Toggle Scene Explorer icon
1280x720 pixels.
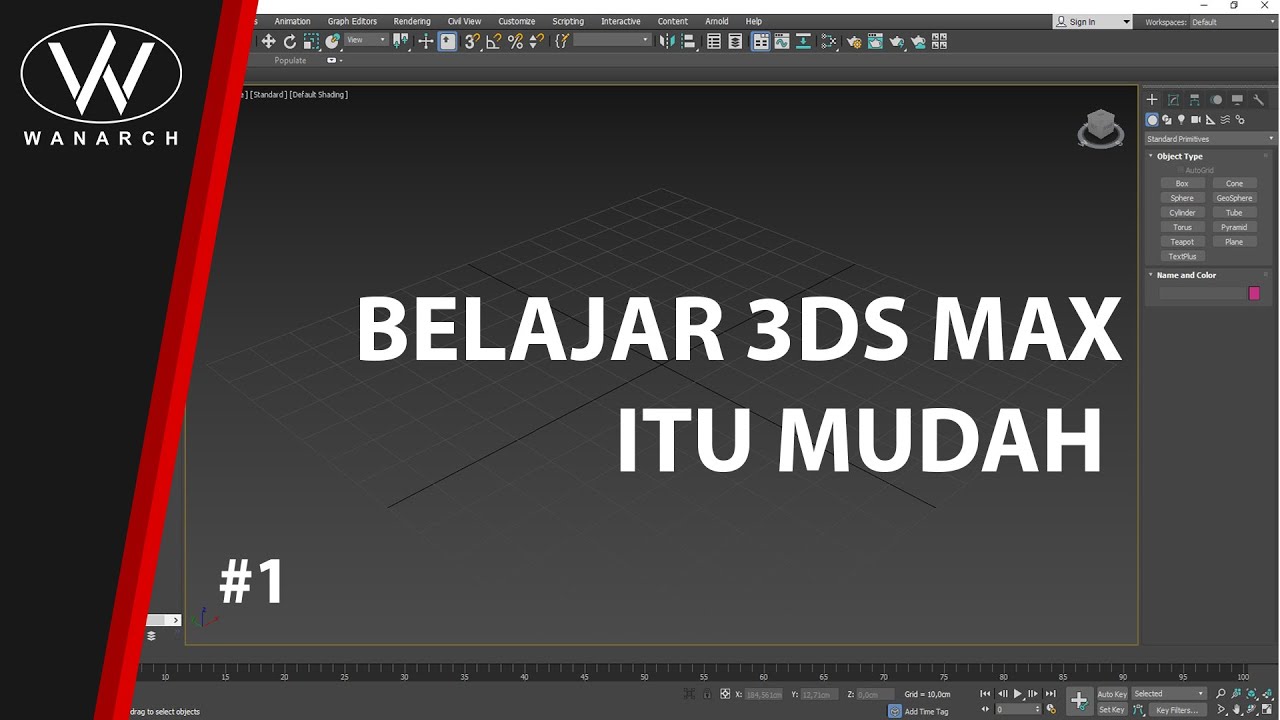[714, 41]
